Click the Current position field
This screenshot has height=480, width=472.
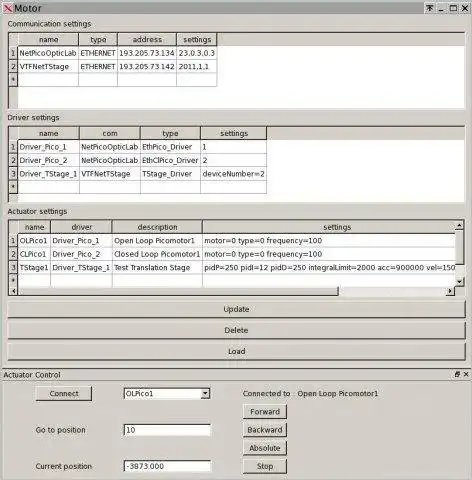point(167,466)
